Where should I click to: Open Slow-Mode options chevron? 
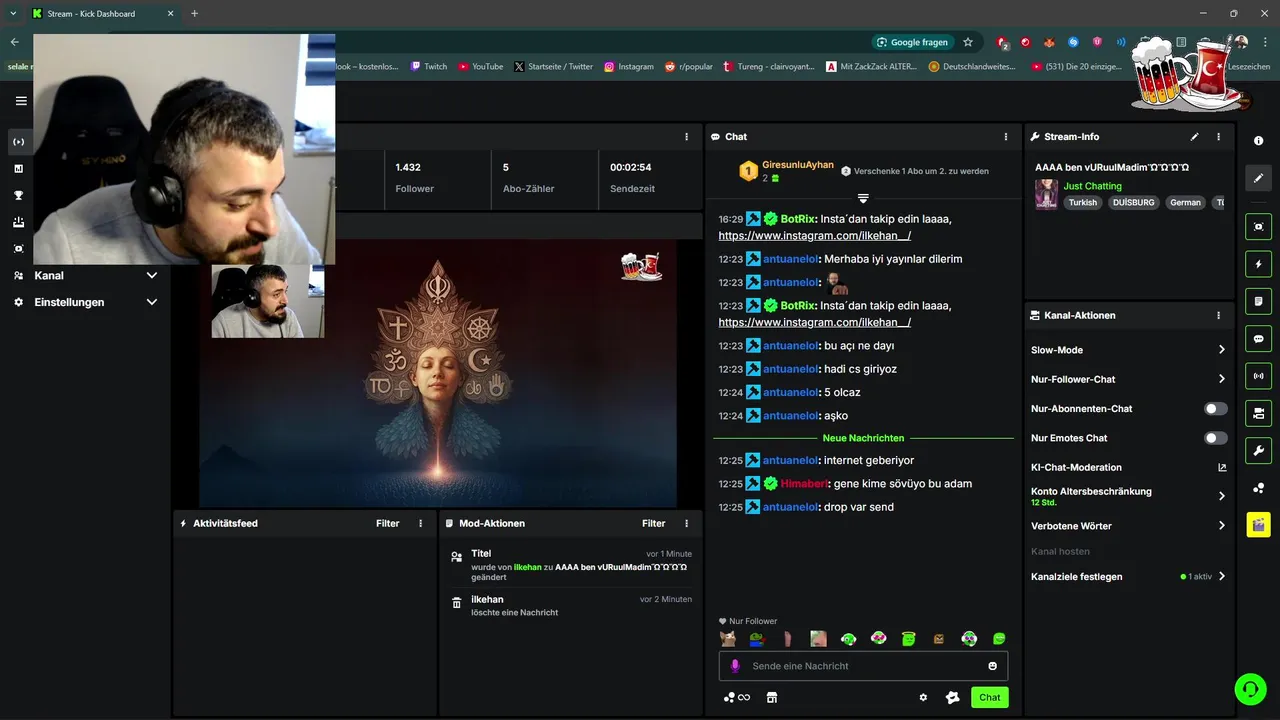coord(1221,350)
